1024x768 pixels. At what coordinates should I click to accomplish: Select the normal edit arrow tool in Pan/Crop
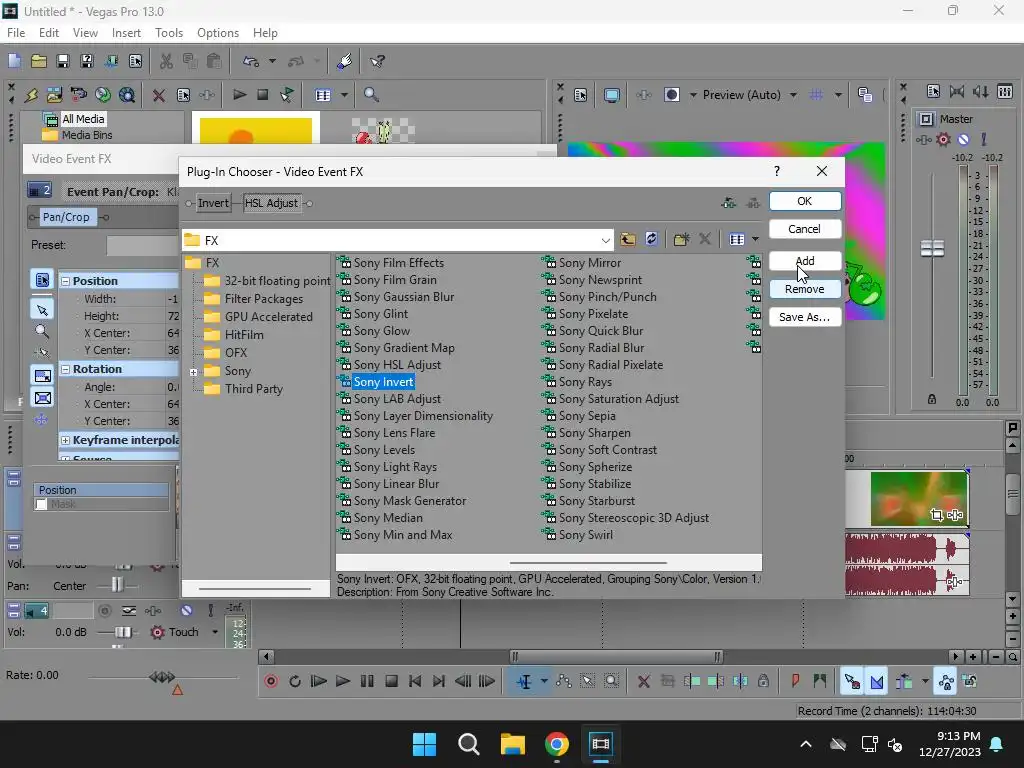[x=42, y=310]
